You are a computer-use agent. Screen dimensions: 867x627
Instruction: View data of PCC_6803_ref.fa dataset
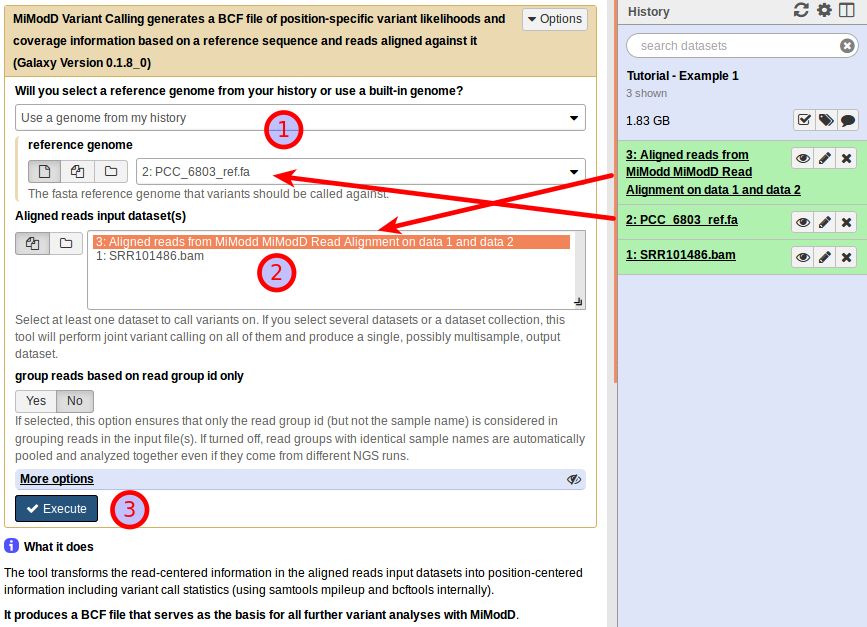[x=803, y=222]
